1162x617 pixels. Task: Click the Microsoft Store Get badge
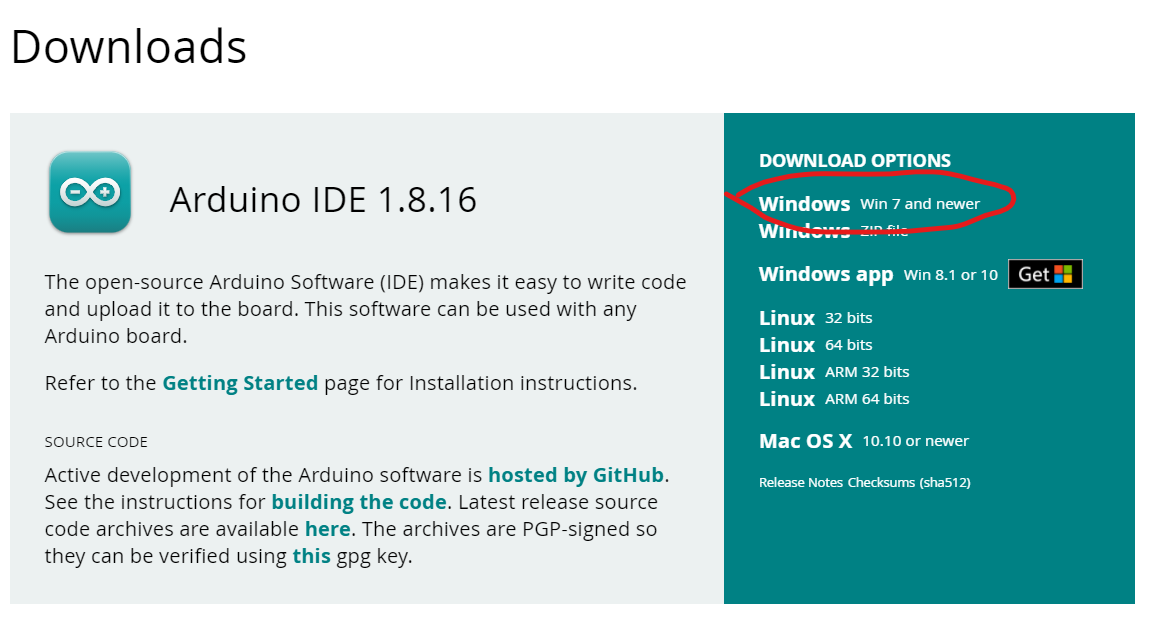pos(1044,274)
